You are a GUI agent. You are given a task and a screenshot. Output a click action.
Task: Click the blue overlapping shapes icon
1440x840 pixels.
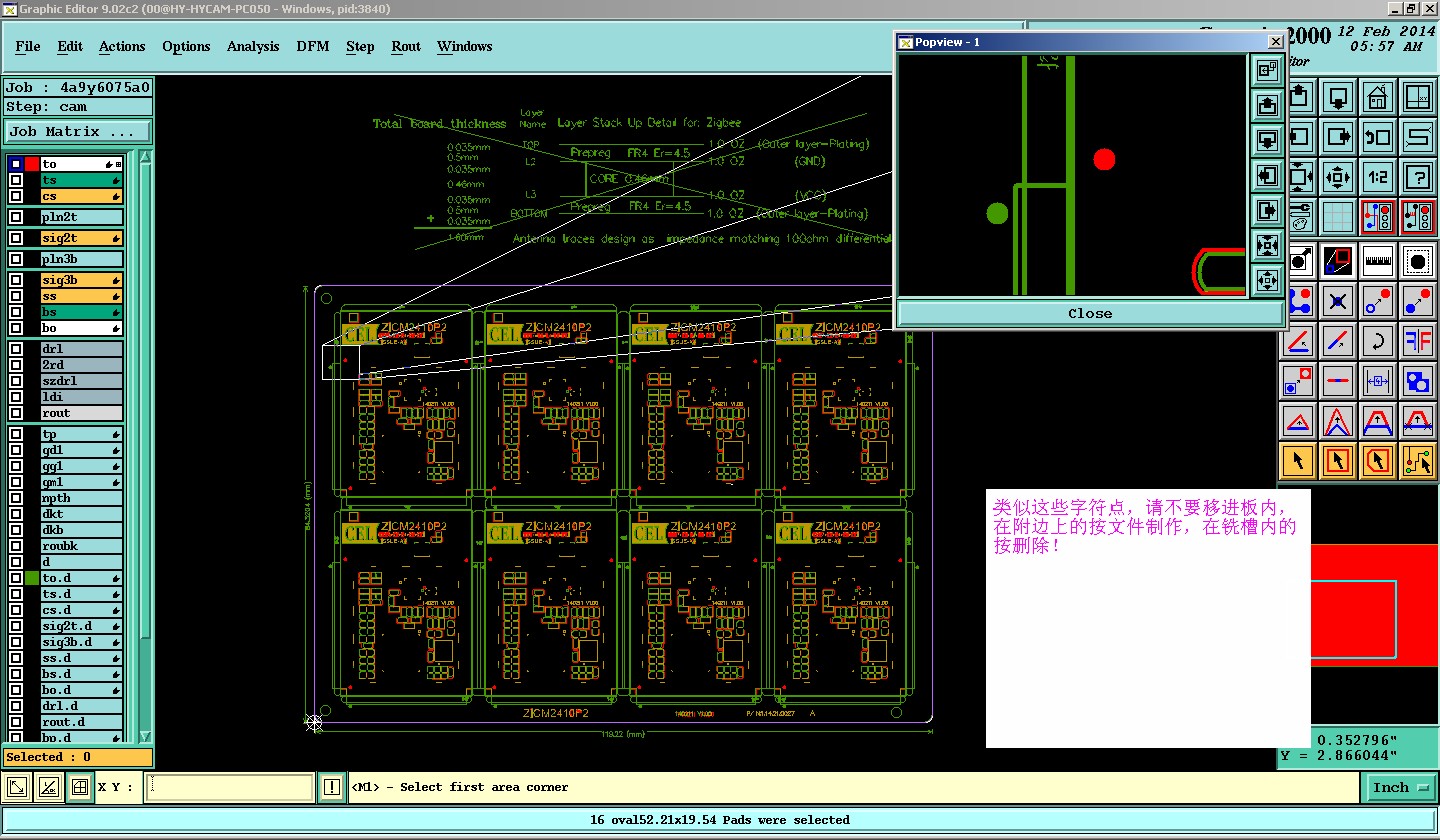(x=1418, y=380)
